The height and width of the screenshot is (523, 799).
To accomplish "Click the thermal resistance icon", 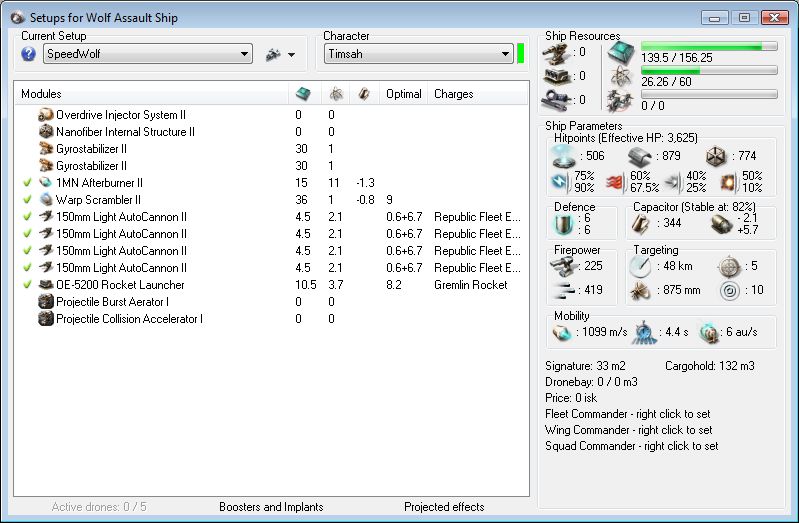I will click(x=616, y=182).
